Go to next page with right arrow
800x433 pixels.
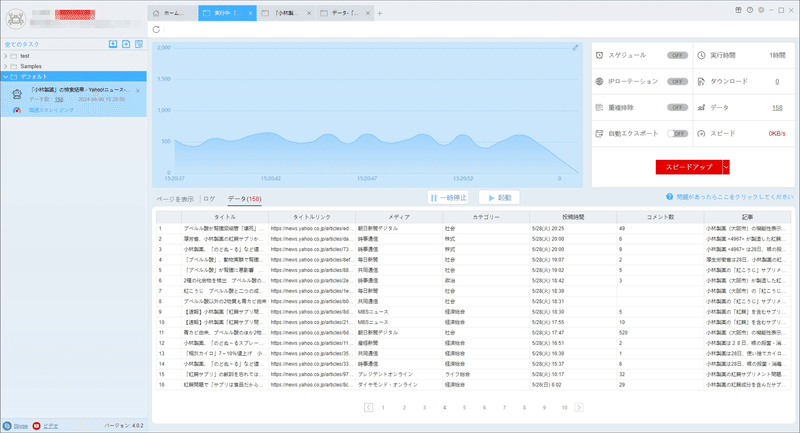(x=579, y=407)
